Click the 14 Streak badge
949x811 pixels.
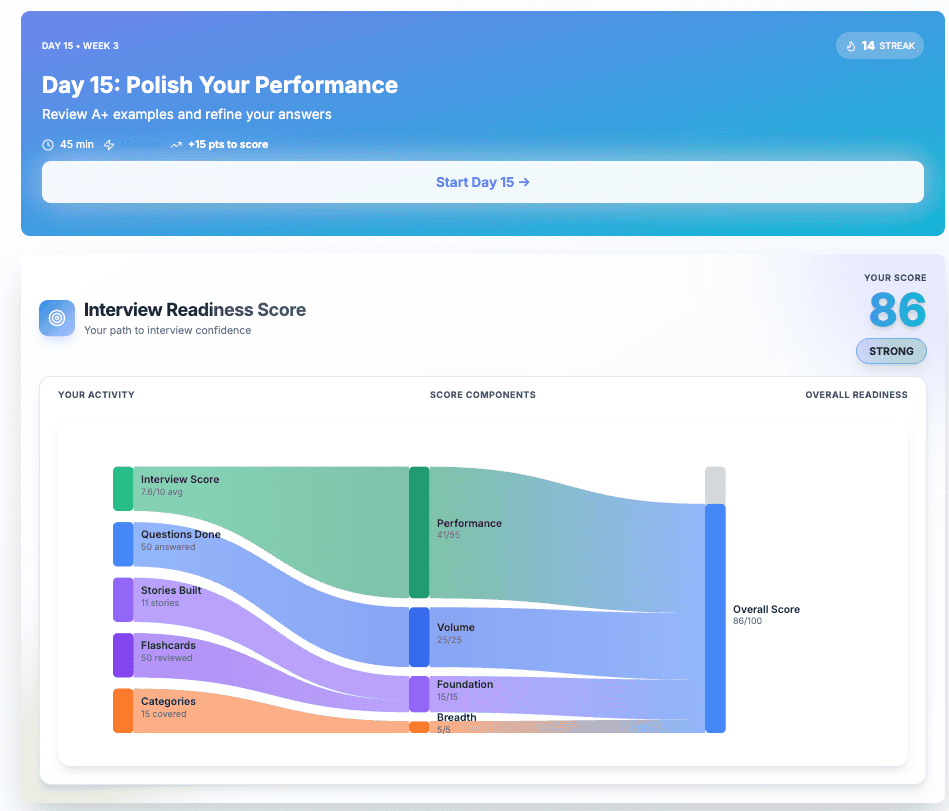[x=880, y=46]
